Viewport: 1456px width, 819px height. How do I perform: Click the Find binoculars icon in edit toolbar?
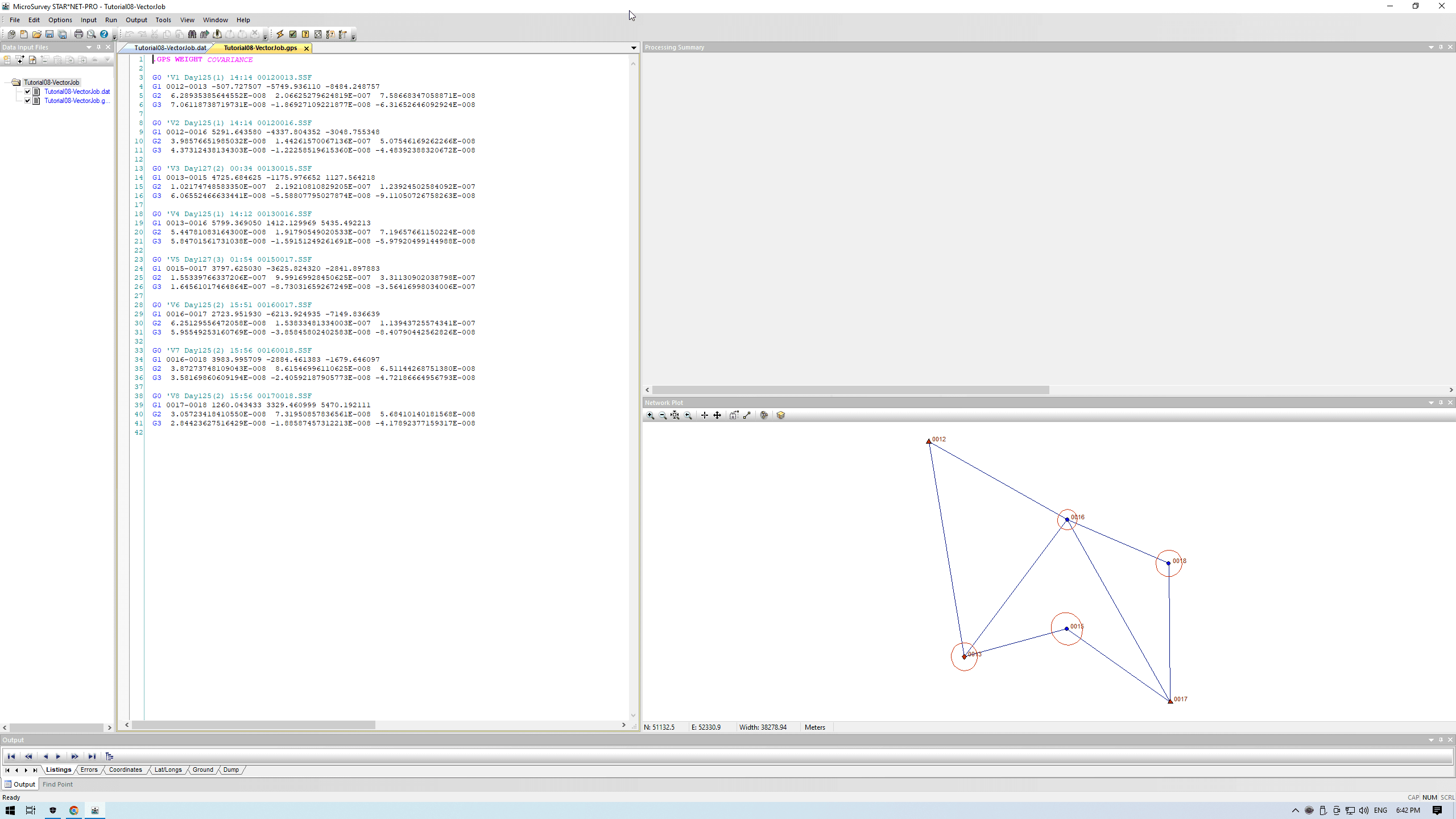click(x=192, y=34)
